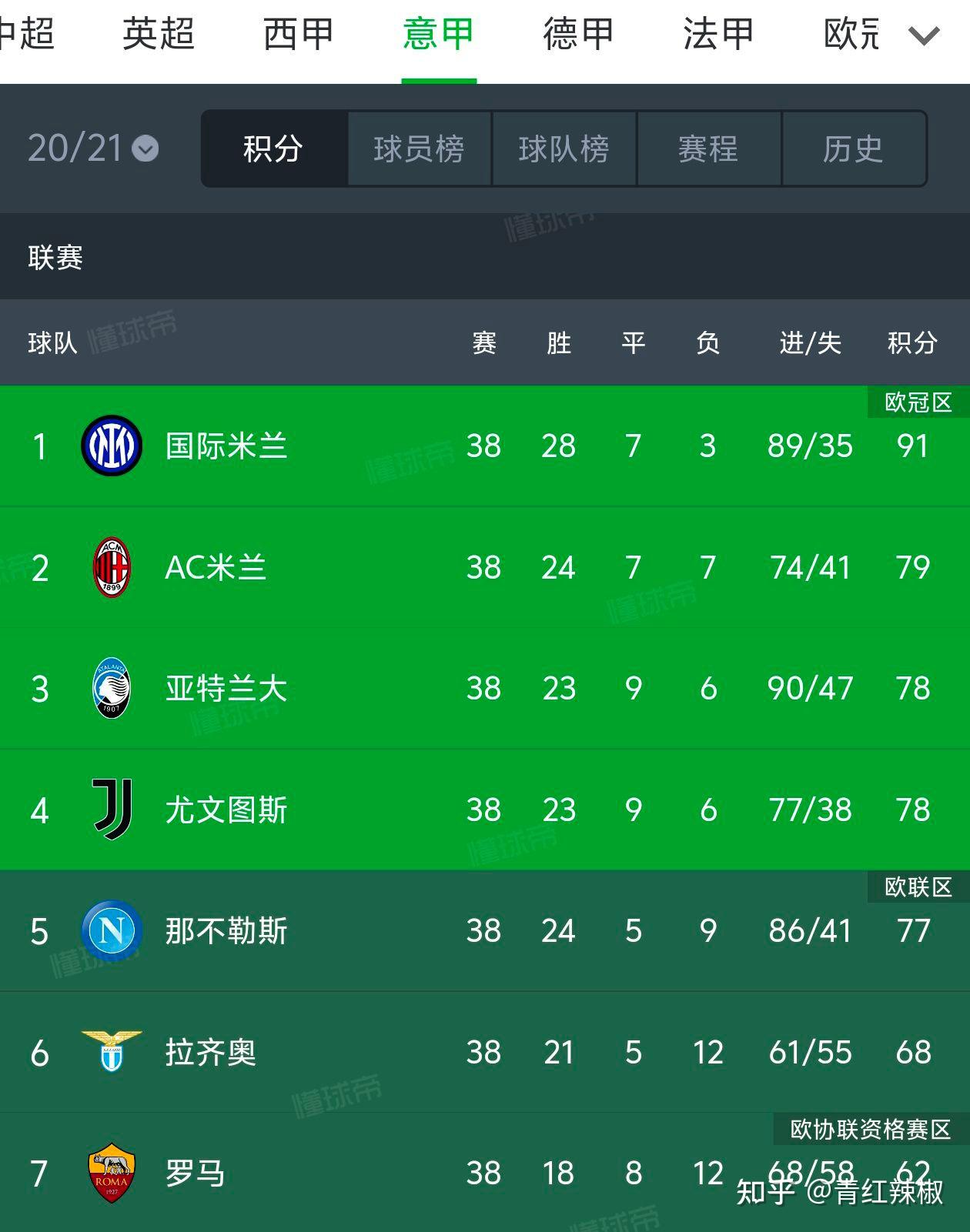This screenshot has height=1232, width=970.
Task: Tap the Roma club crest
Action: click(112, 1173)
